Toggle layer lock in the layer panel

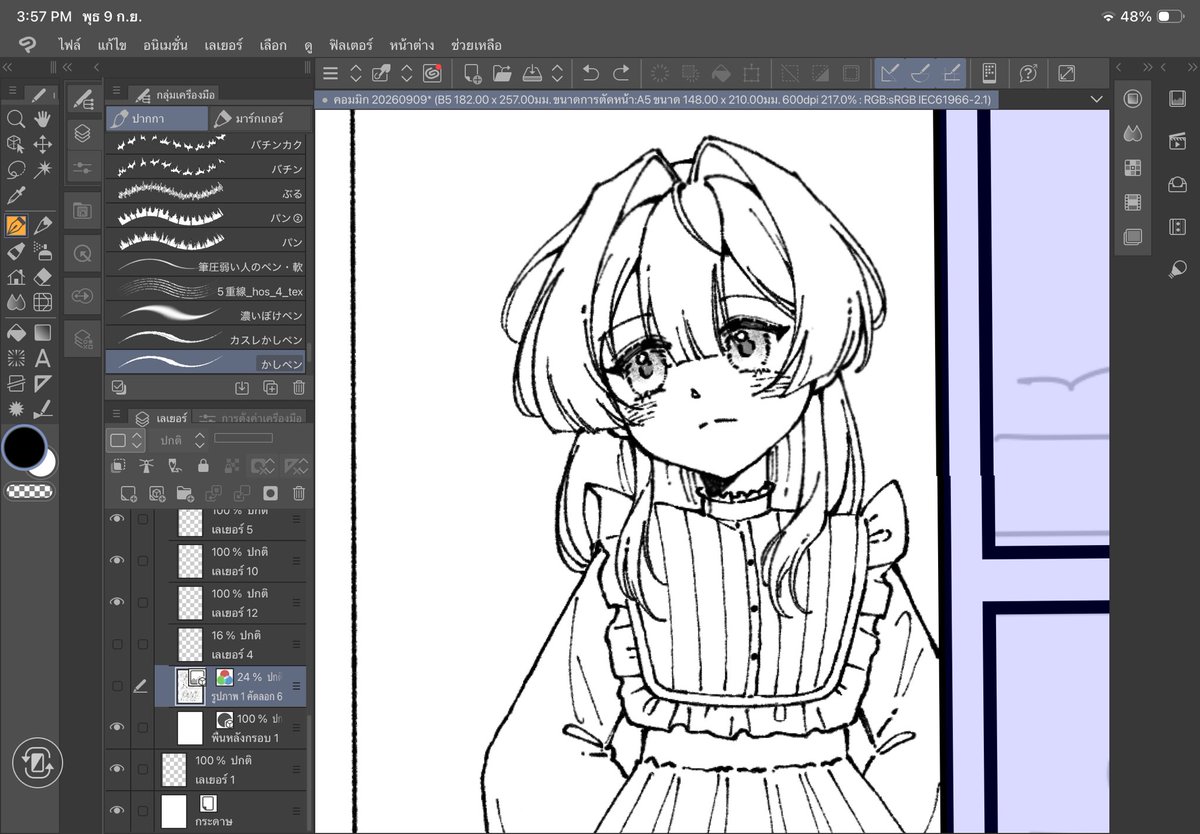tap(204, 466)
